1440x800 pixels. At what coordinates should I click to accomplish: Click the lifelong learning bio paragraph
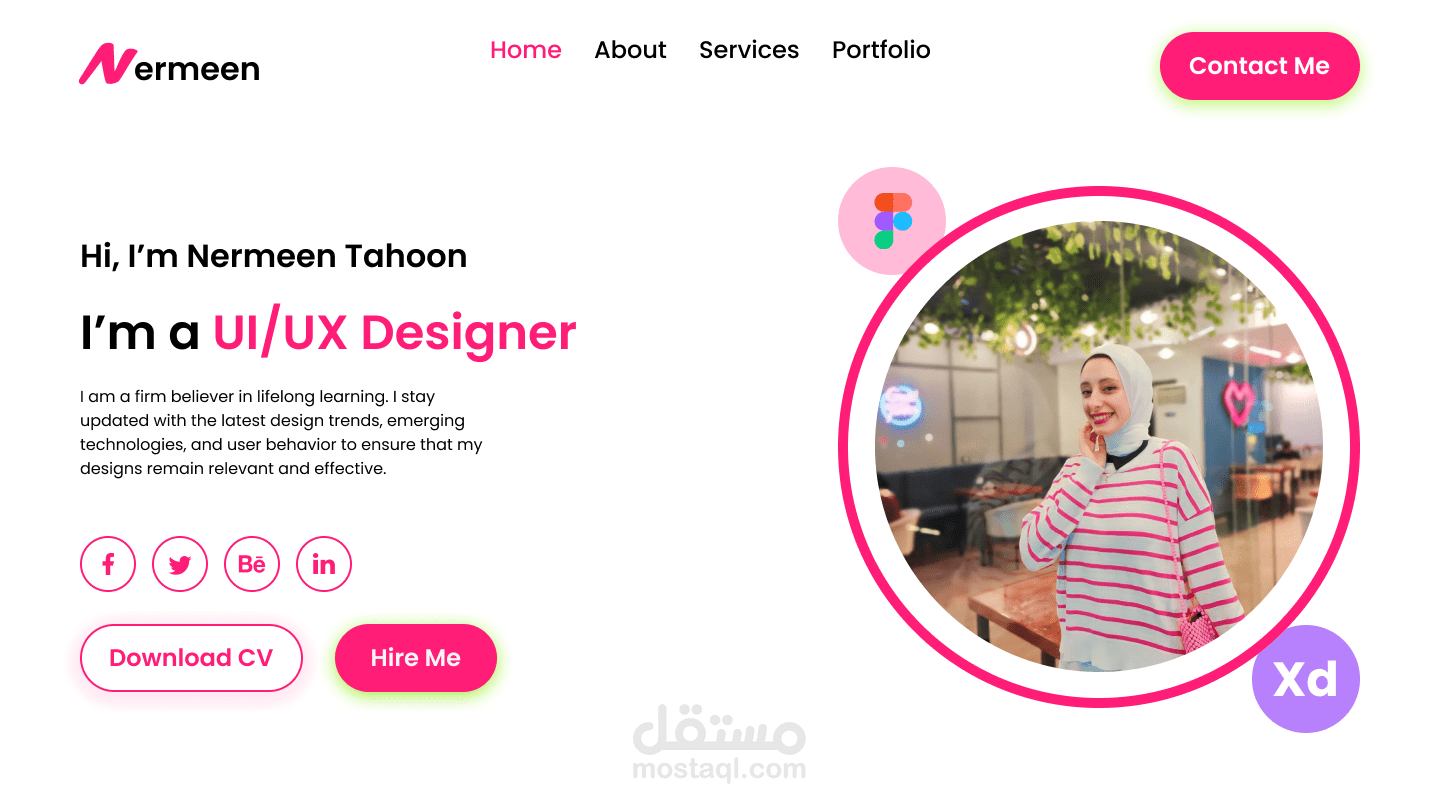(281, 432)
